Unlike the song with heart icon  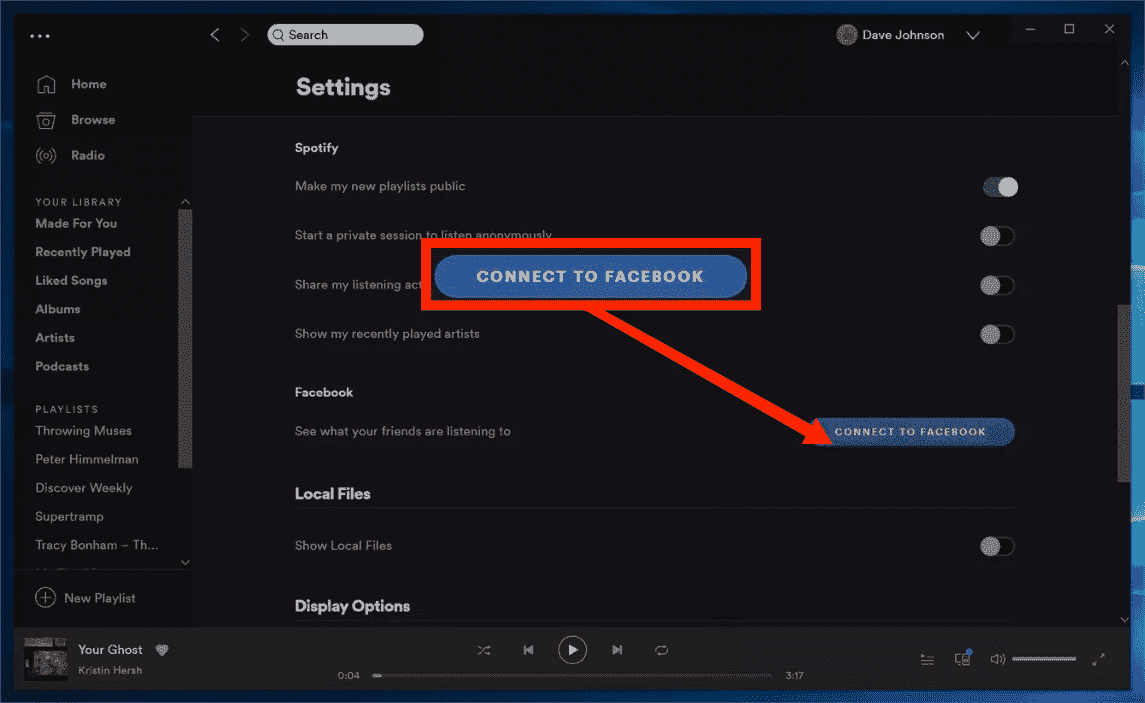point(162,650)
